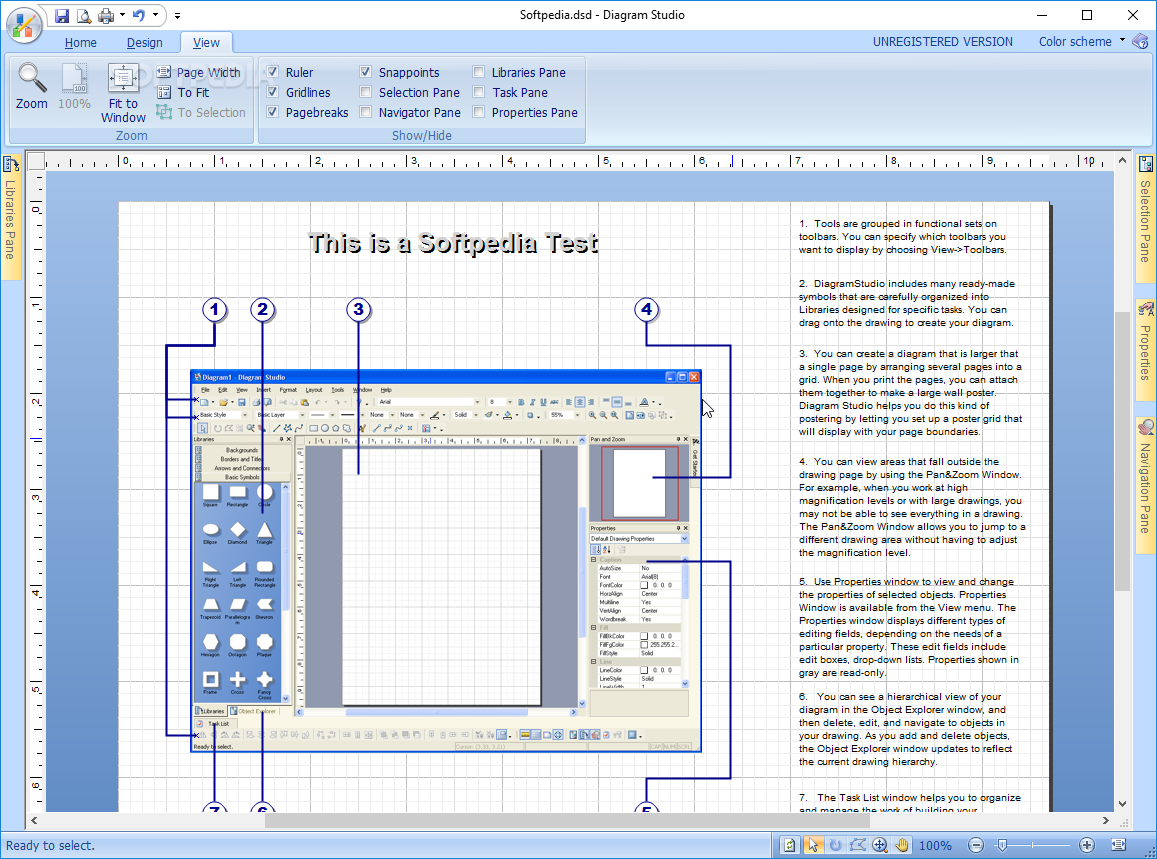This screenshot has width=1157, height=859.
Task: Activate the pointer select tool in the status bar
Action: 812,845
